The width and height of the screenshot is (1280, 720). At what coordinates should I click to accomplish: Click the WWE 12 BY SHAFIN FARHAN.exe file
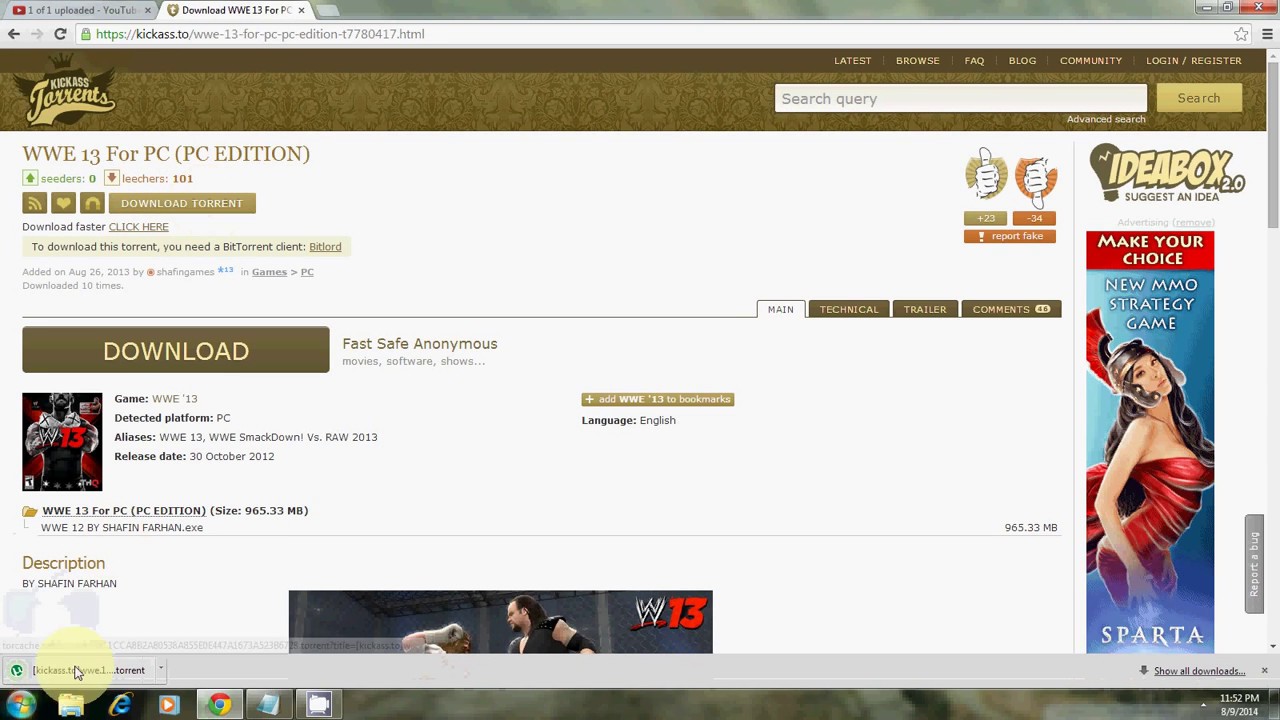(122, 528)
